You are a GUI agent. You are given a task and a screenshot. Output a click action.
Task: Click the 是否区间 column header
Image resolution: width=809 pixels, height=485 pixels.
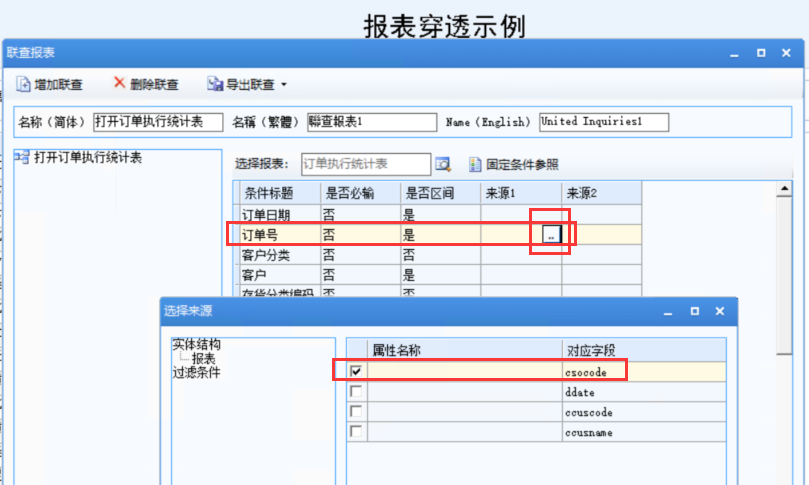click(x=441, y=193)
